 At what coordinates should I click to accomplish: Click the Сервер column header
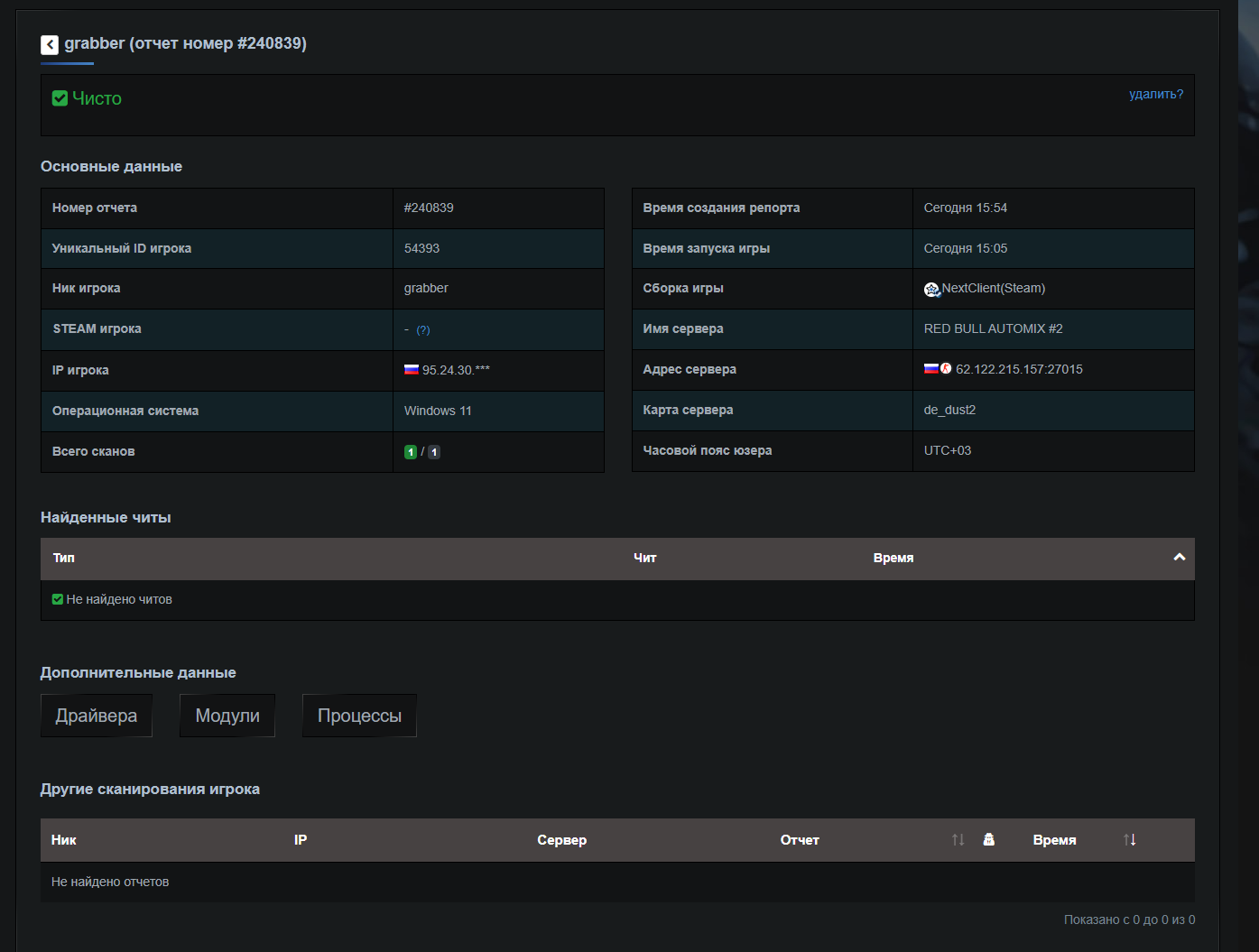tap(562, 840)
